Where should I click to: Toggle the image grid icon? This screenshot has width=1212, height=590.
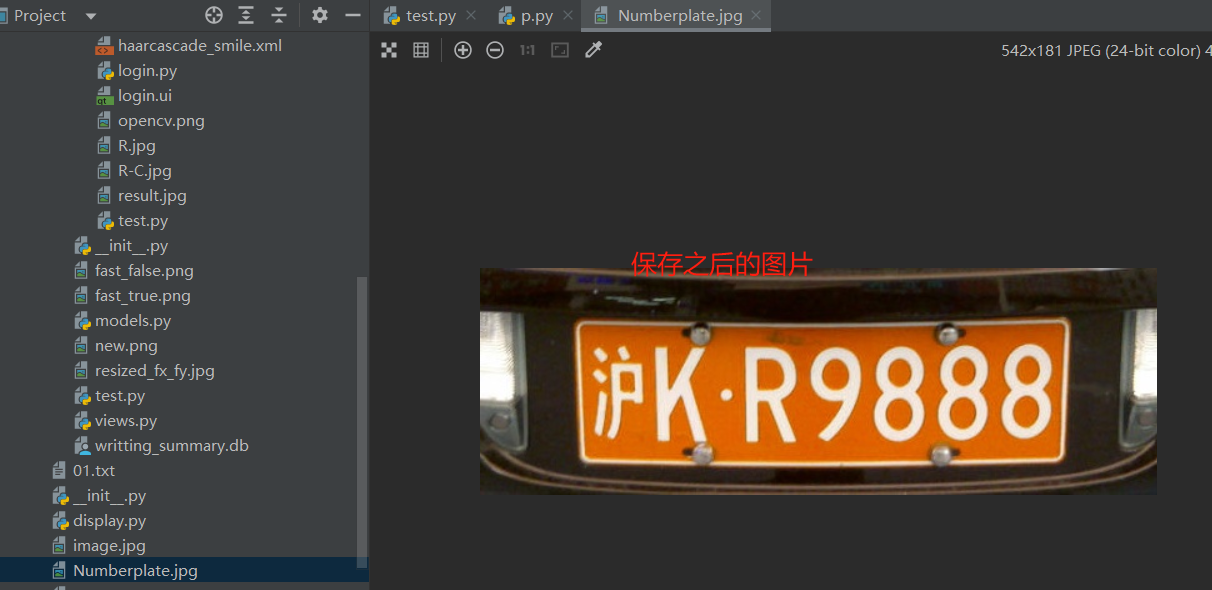421,50
